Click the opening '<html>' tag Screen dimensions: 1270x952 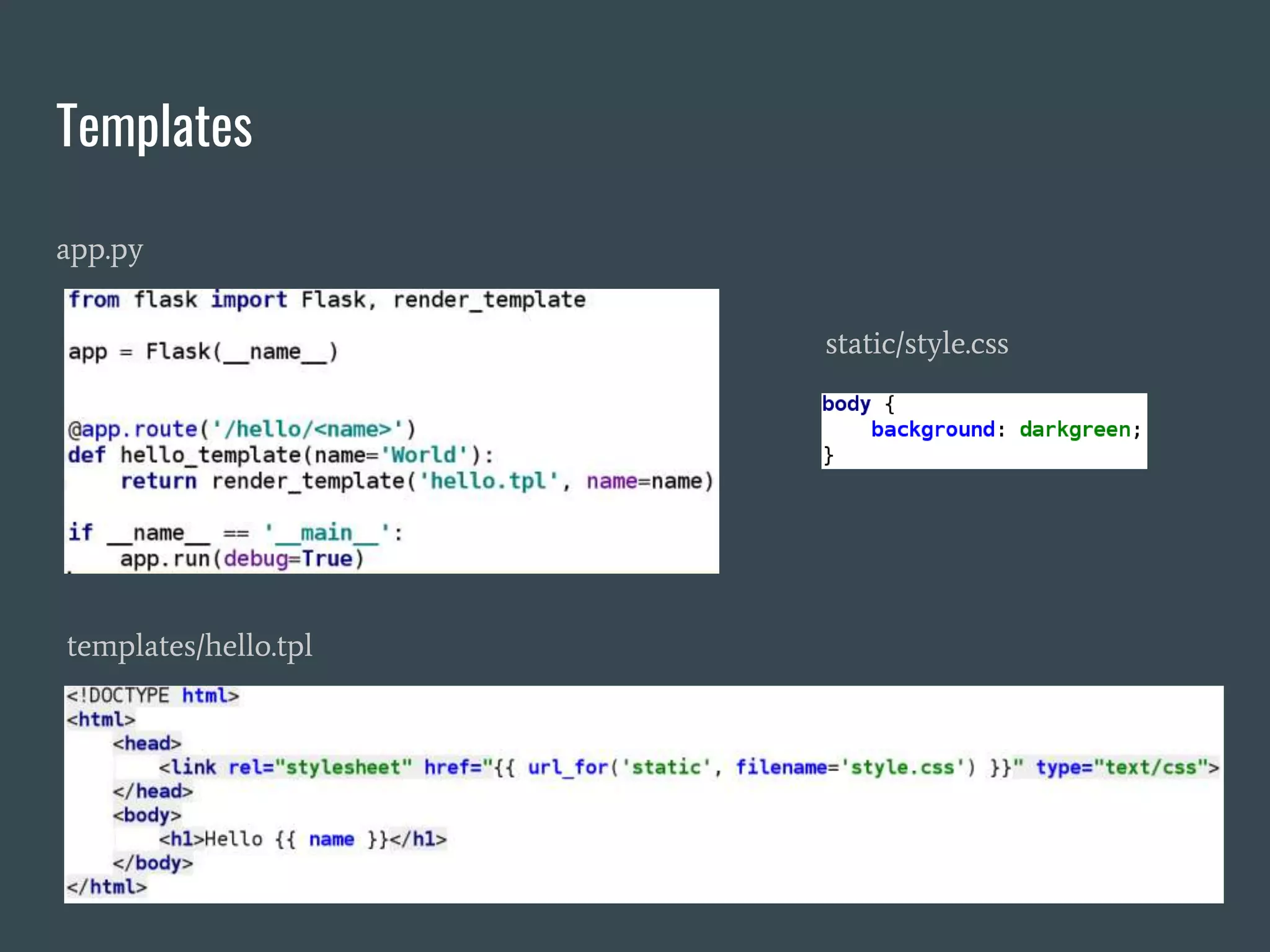pyautogui.click(x=101, y=720)
